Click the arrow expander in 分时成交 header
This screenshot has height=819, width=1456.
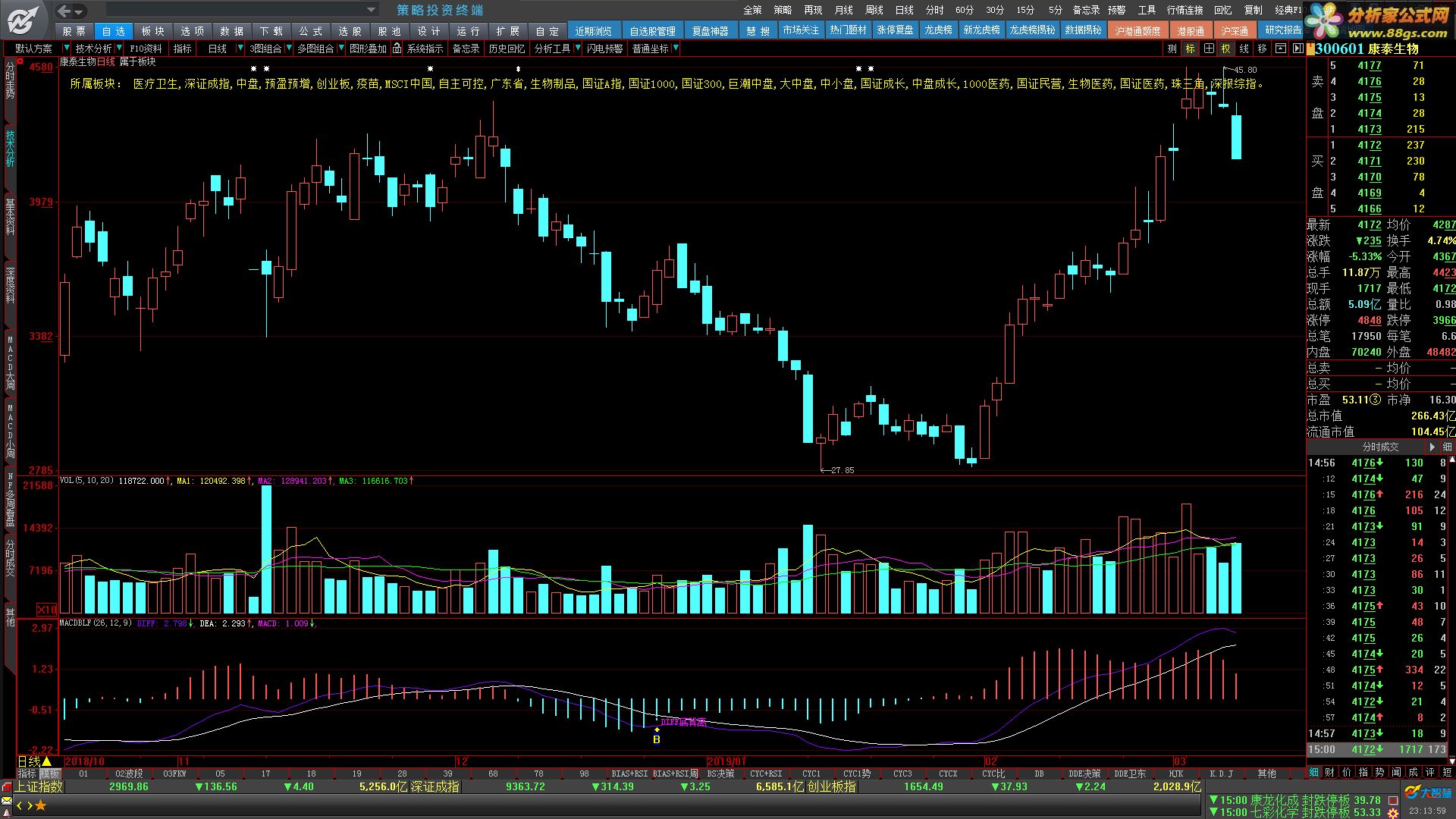(x=1432, y=447)
